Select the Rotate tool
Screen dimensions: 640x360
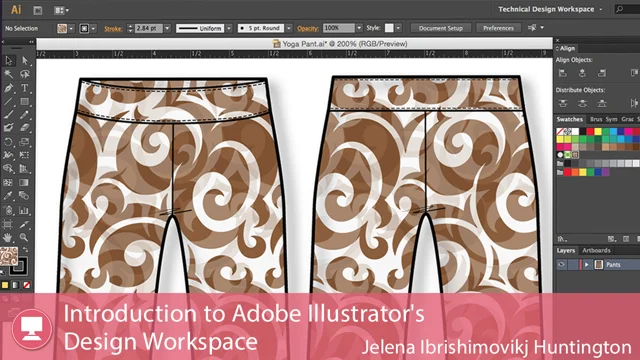click(x=9, y=142)
